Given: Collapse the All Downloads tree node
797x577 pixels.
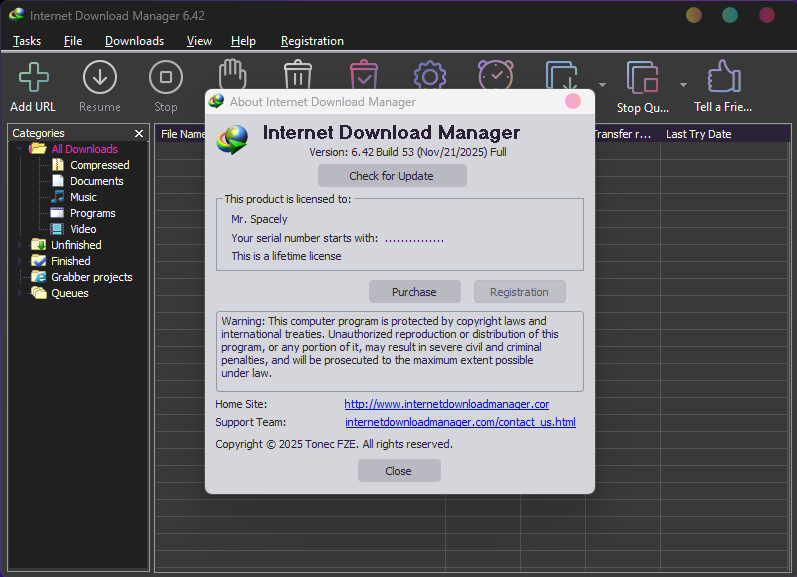Looking at the screenshot, I should point(19,149).
